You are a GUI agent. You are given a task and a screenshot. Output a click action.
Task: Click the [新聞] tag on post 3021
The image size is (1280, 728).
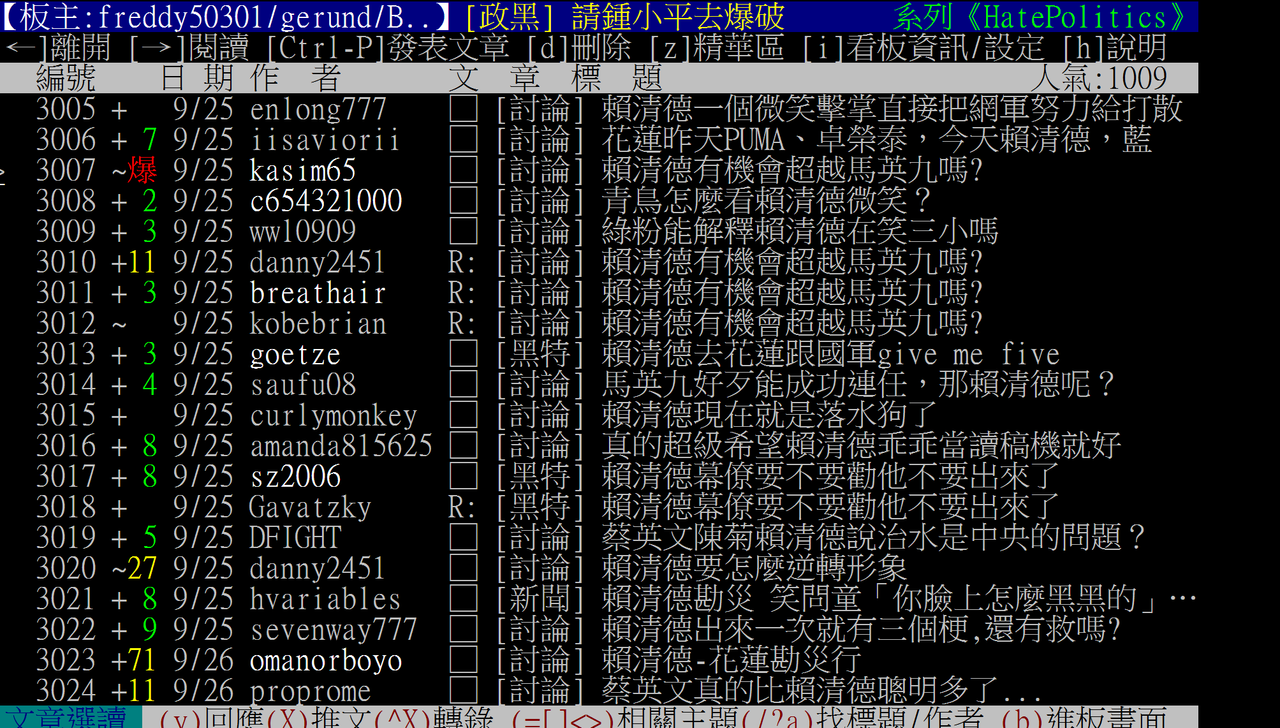click(x=540, y=599)
